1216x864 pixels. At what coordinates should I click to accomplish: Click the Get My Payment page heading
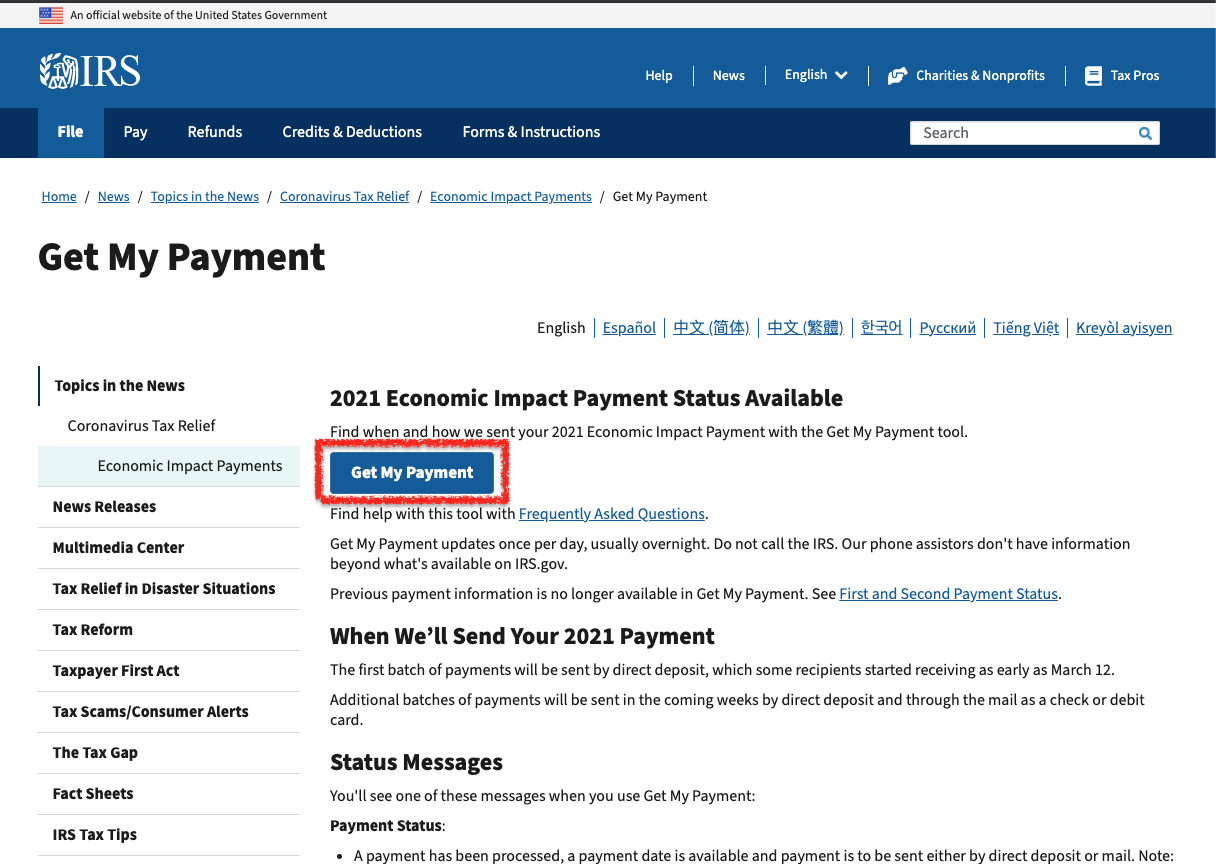182,258
